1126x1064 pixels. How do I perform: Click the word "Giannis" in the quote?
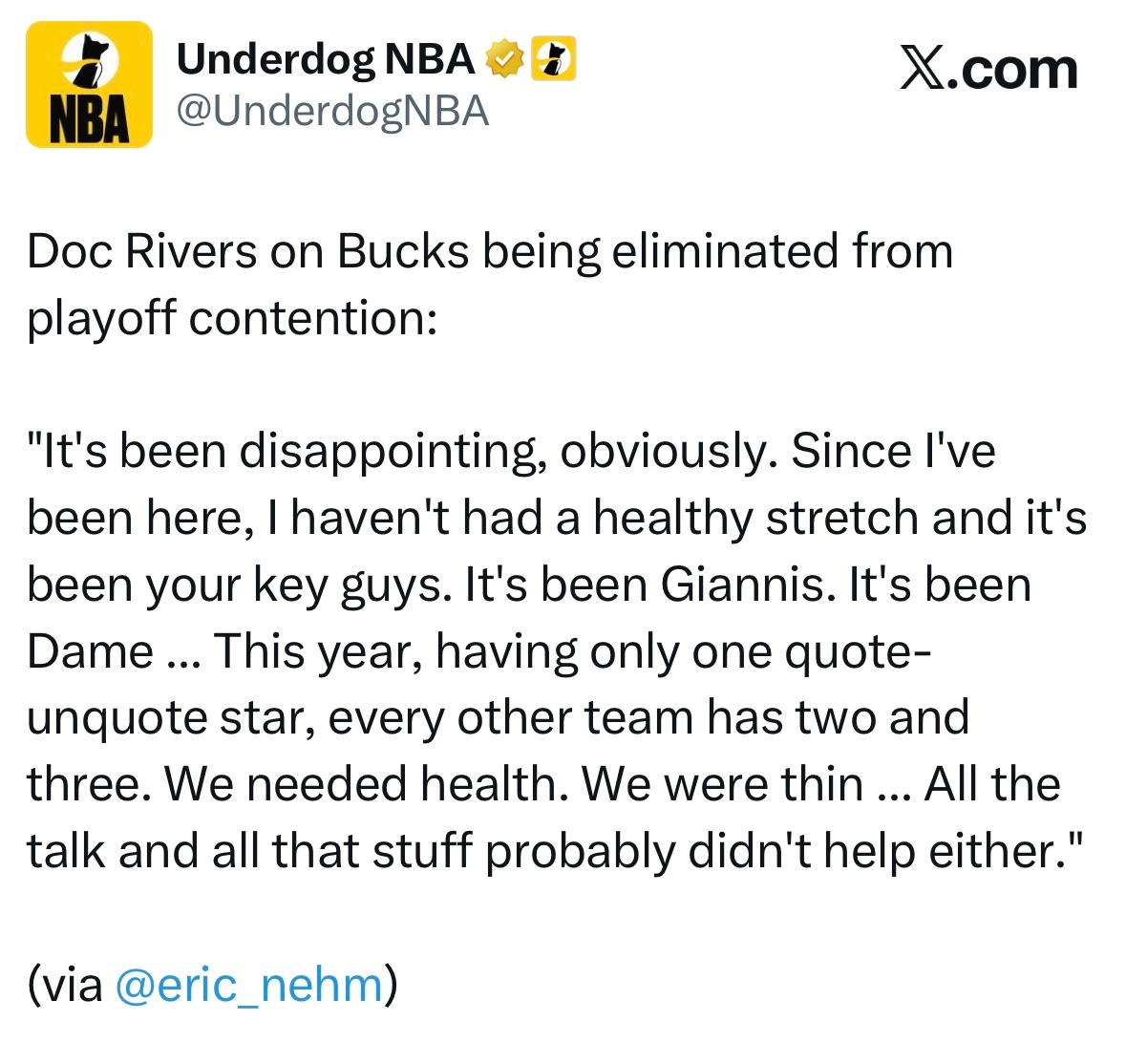tap(748, 585)
